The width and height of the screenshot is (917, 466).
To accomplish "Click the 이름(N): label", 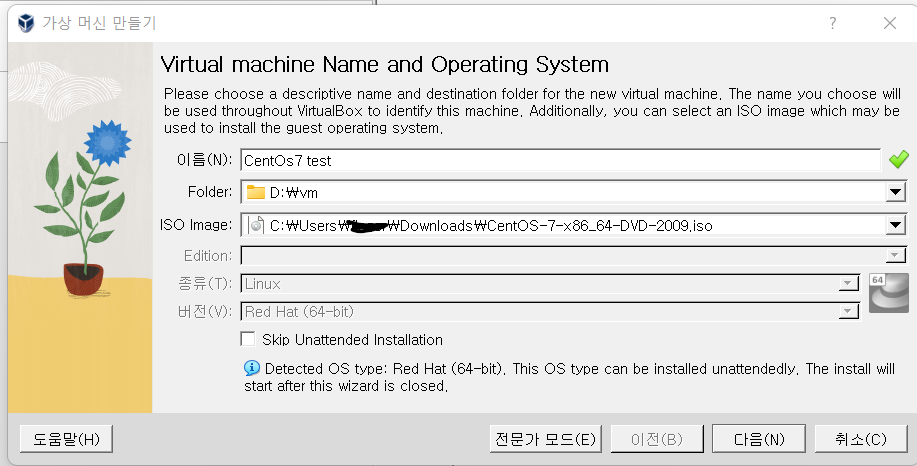I will coord(205,160).
